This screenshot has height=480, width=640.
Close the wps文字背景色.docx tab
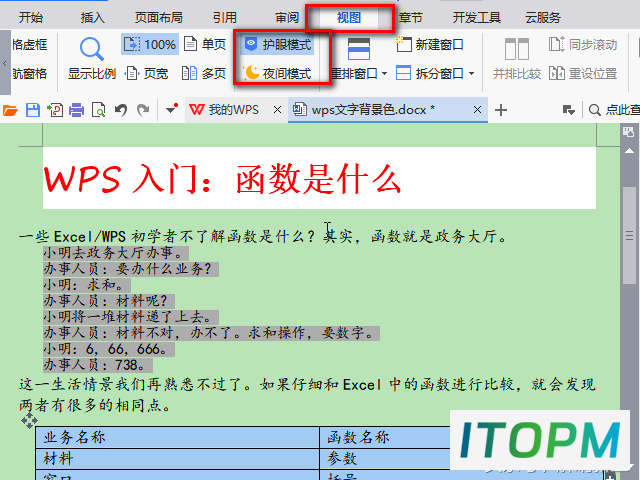tap(477, 110)
